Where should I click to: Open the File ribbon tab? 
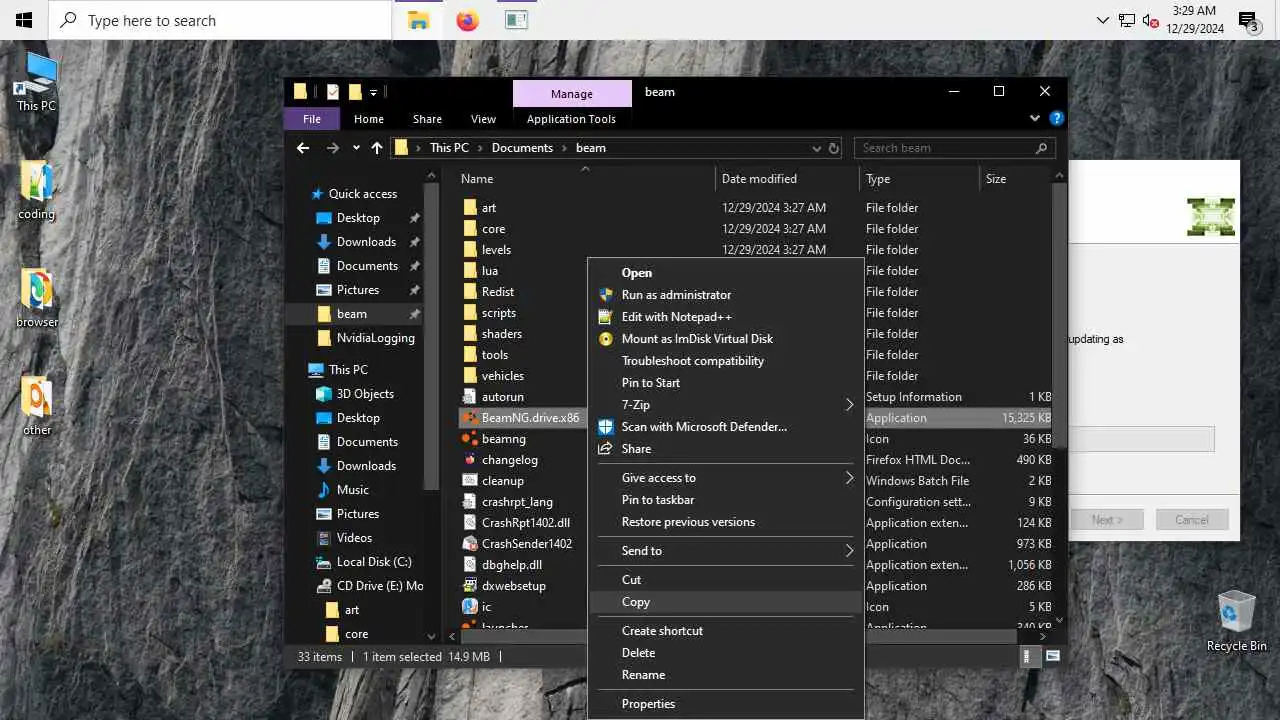pos(312,118)
